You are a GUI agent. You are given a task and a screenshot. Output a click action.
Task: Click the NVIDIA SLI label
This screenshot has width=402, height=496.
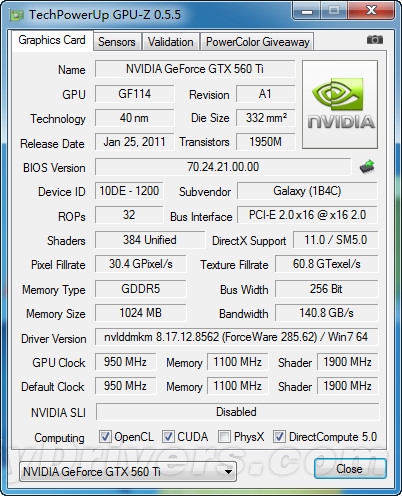58,413
